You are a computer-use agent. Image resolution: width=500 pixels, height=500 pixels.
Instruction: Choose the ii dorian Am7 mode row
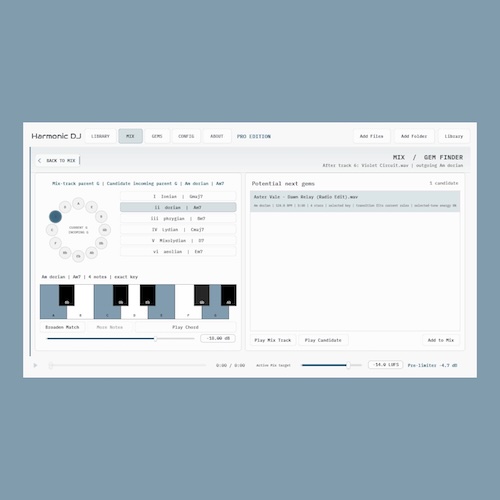click(x=178, y=207)
